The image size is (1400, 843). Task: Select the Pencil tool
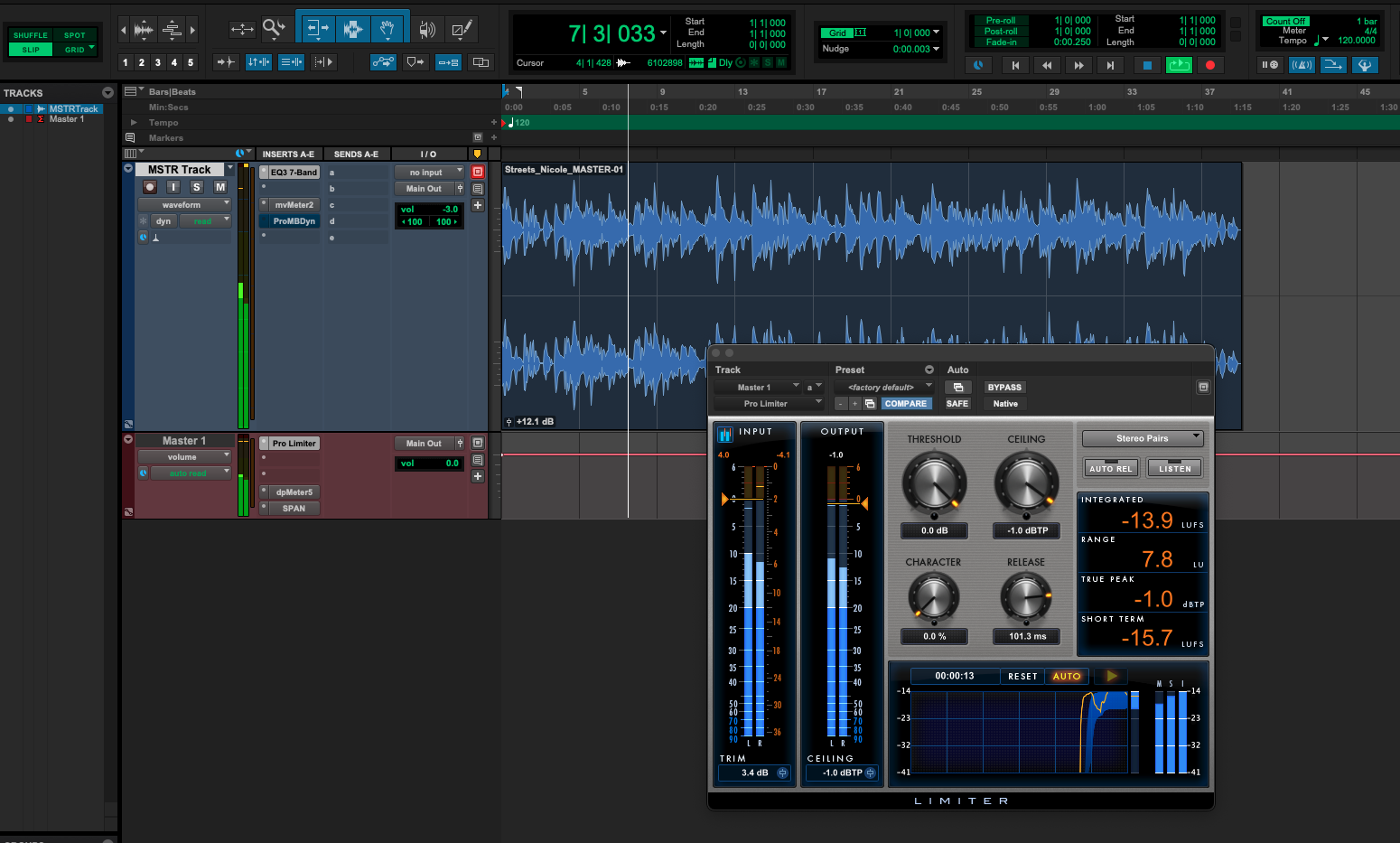(462, 28)
